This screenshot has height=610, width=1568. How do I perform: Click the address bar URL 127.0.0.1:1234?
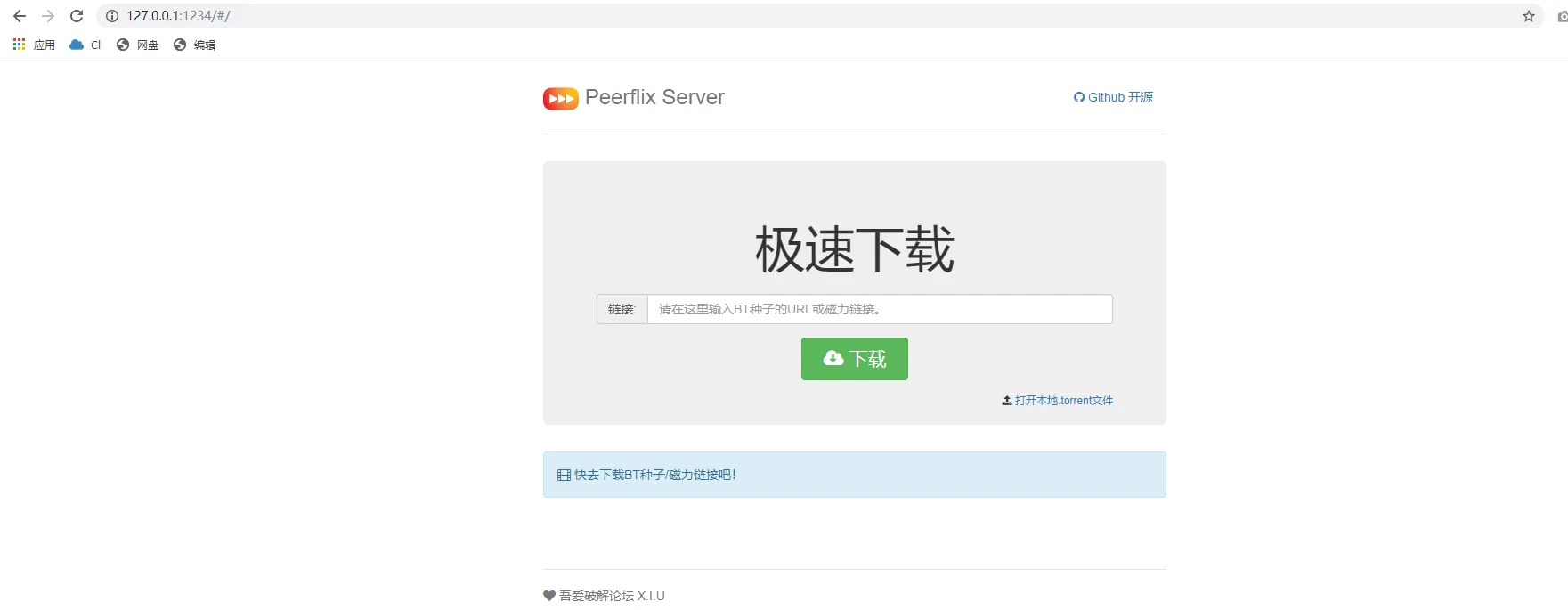click(x=178, y=16)
